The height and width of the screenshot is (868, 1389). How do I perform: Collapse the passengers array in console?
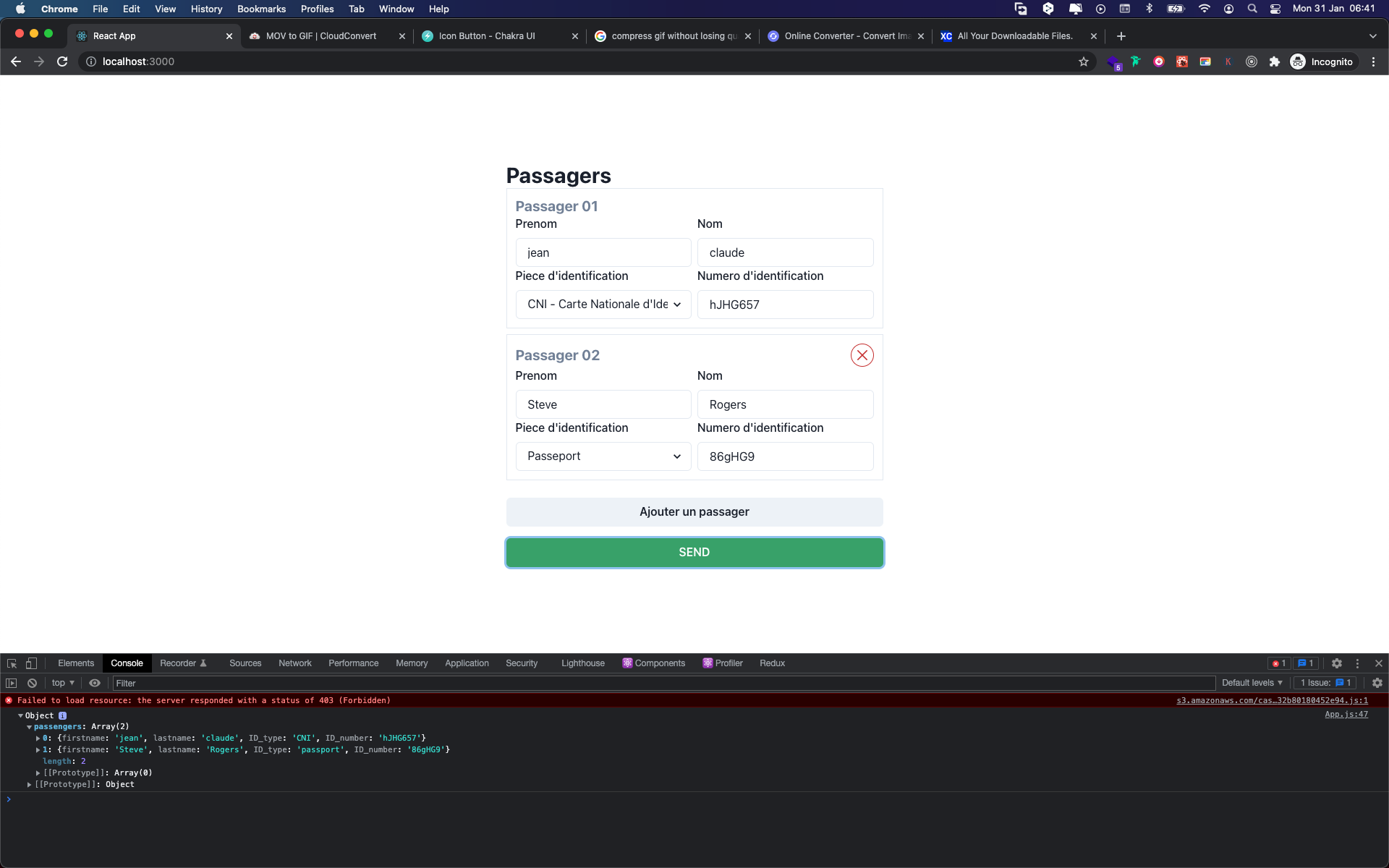tap(30, 727)
